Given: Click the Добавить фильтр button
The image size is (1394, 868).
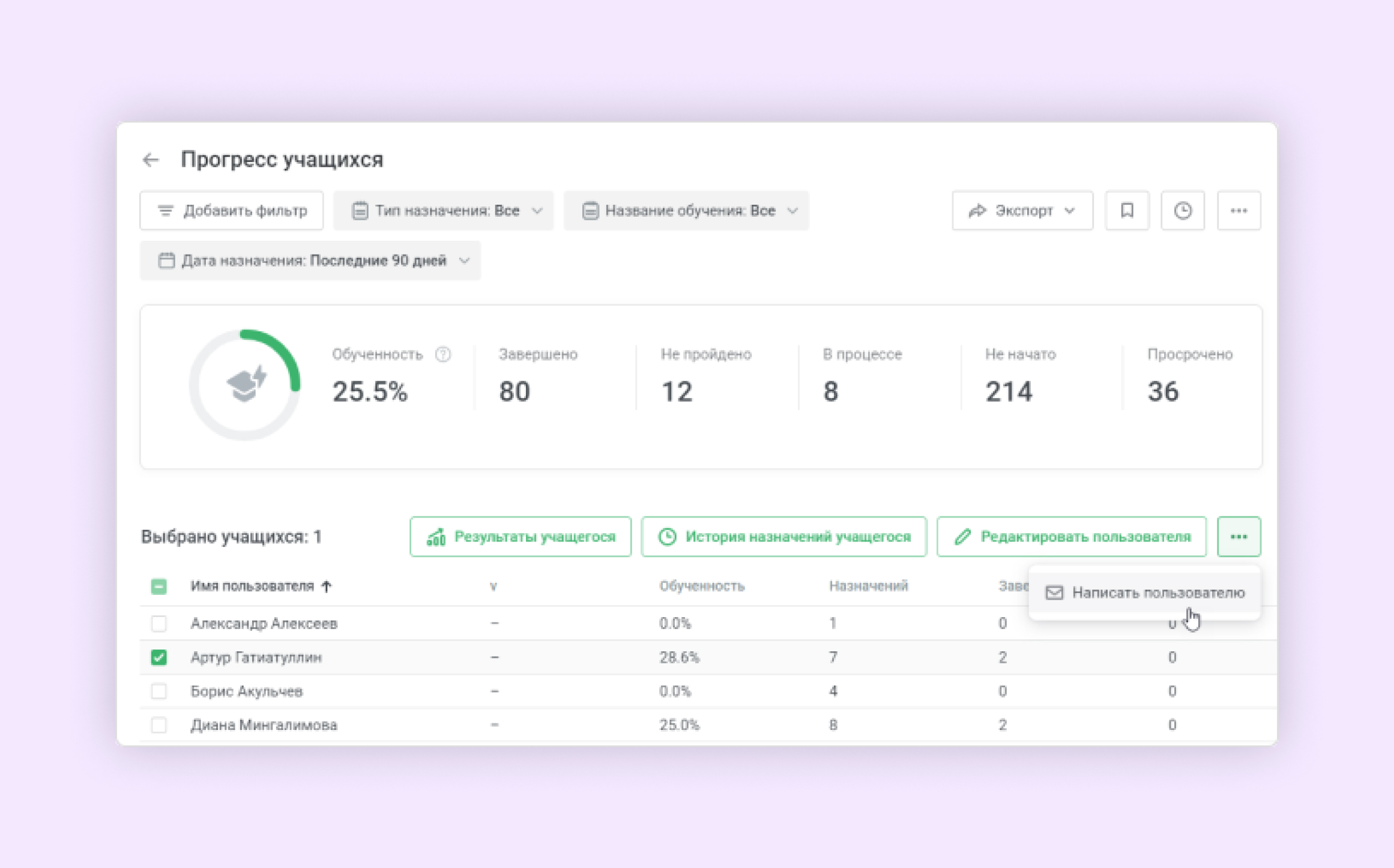Looking at the screenshot, I should [x=232, y=211].
